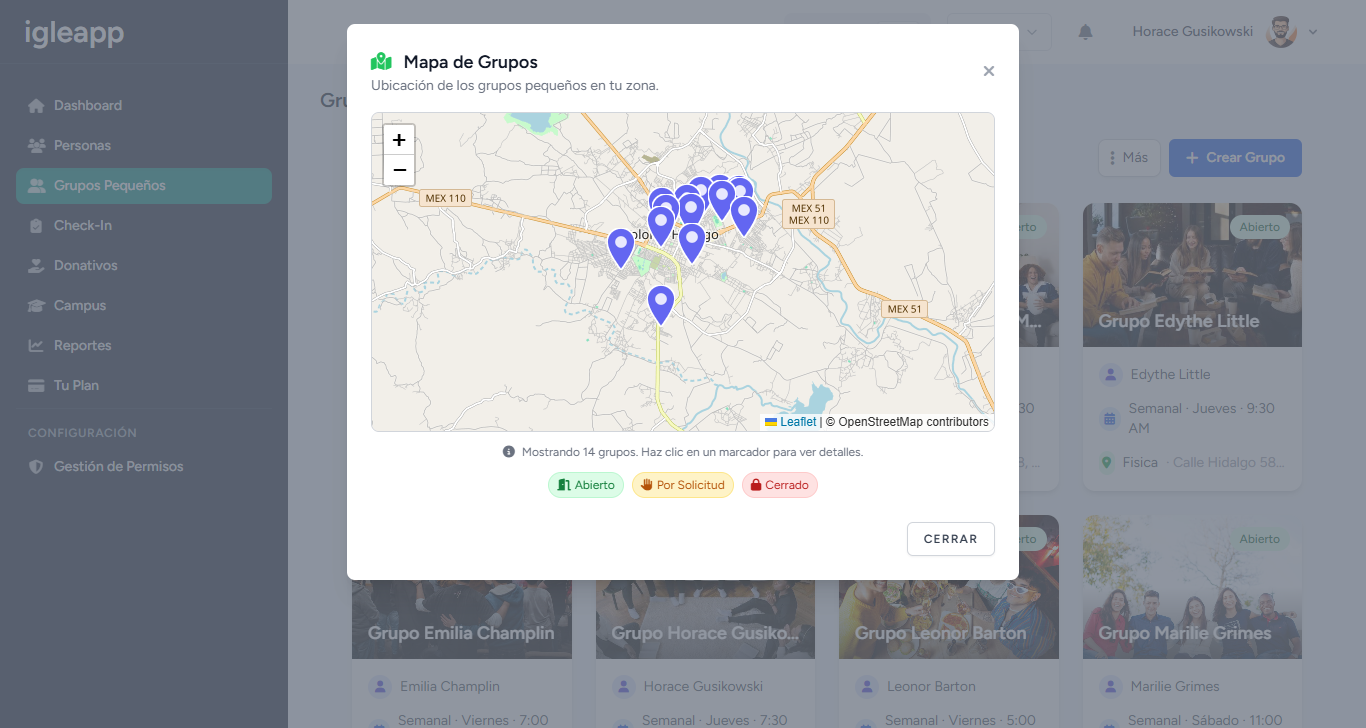
Task: Open notifications bell
Action: point(1085,32)
